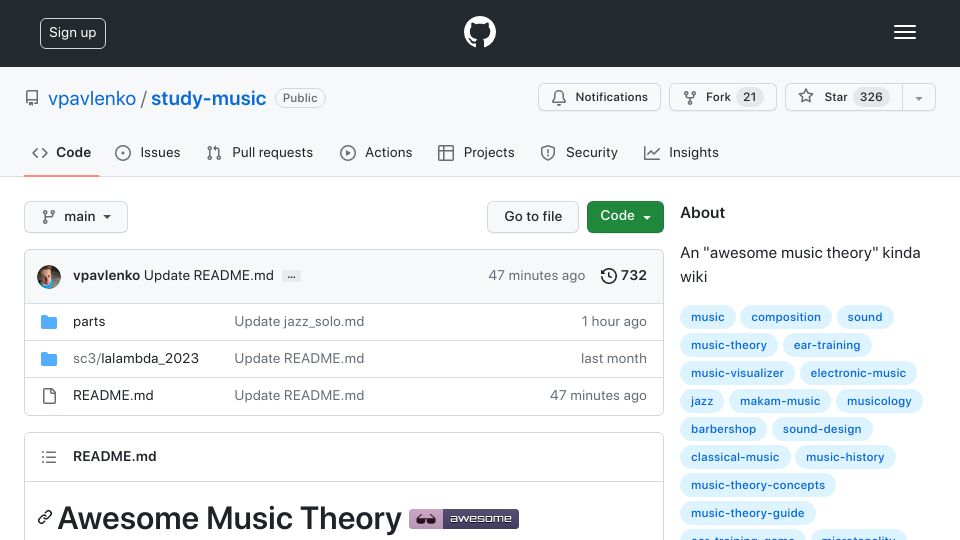Open the README outline list icon
Screen dimensions: 960x540
pos(49,457)
